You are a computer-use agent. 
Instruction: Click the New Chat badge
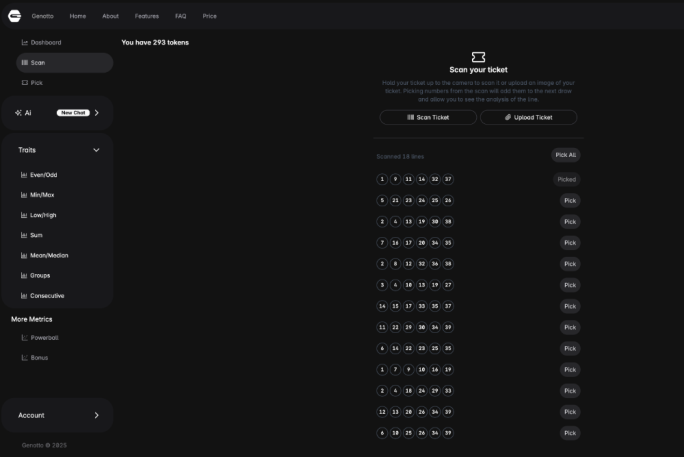pos(73,113)
